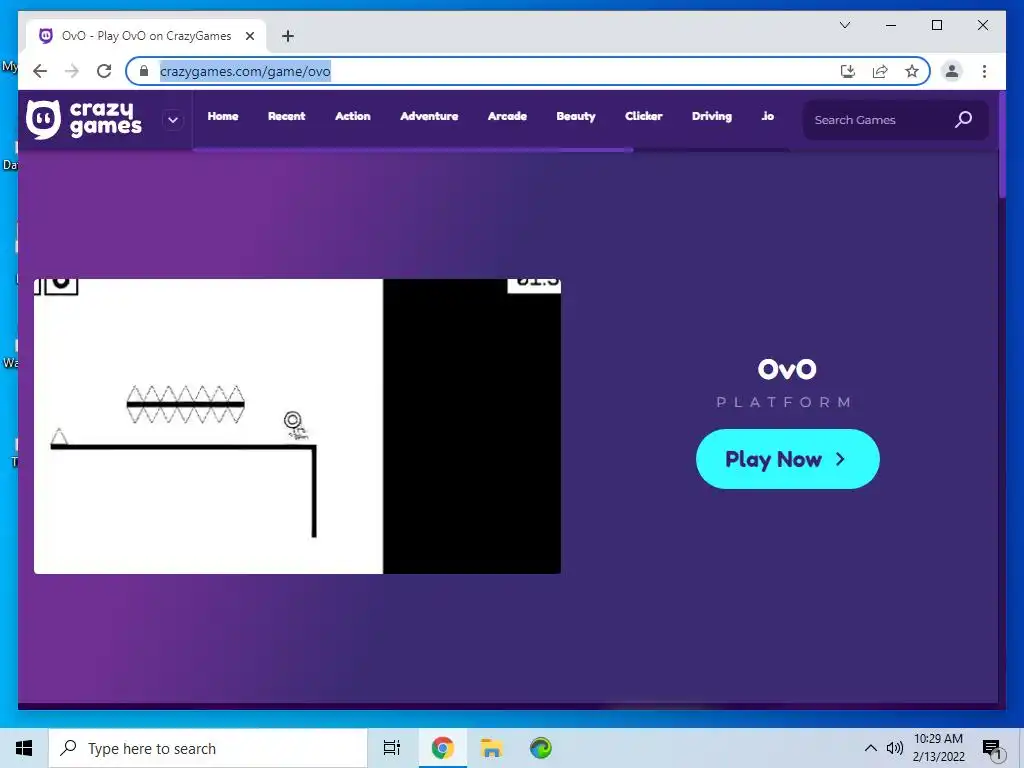Click the install app icon in address bar

pos(848,71)
